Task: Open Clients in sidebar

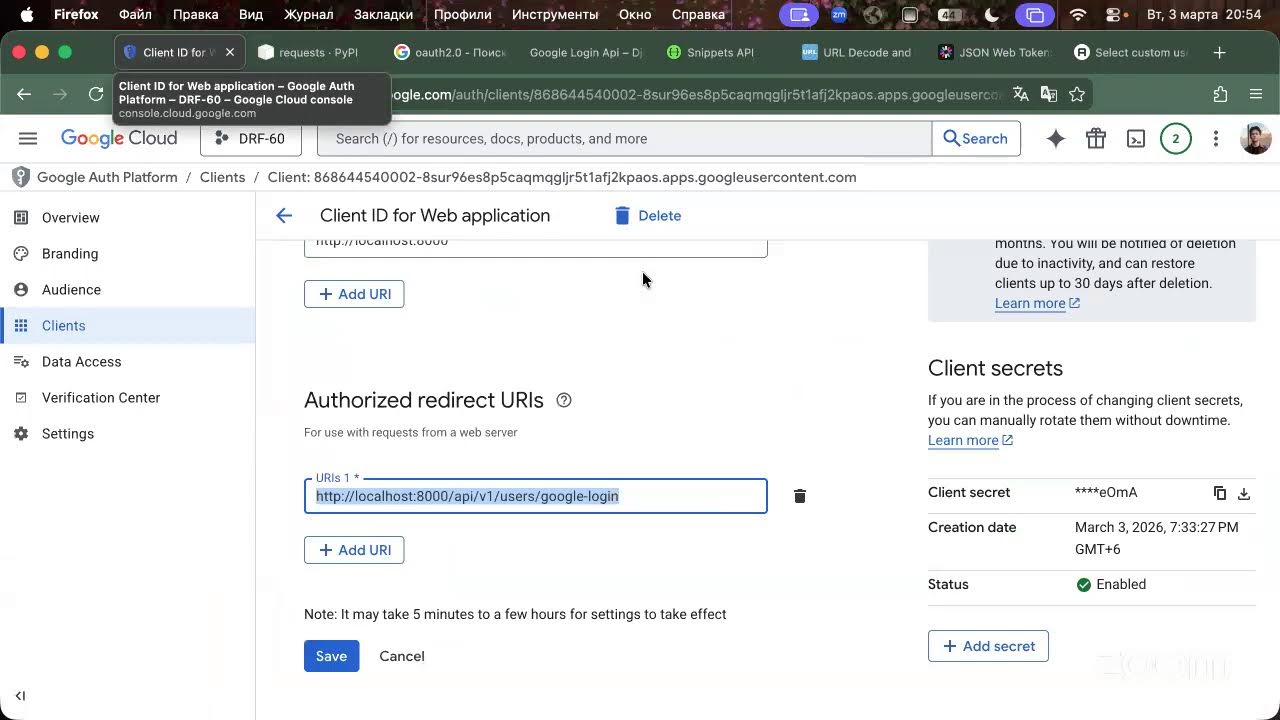Action: [x=128, y=326]
